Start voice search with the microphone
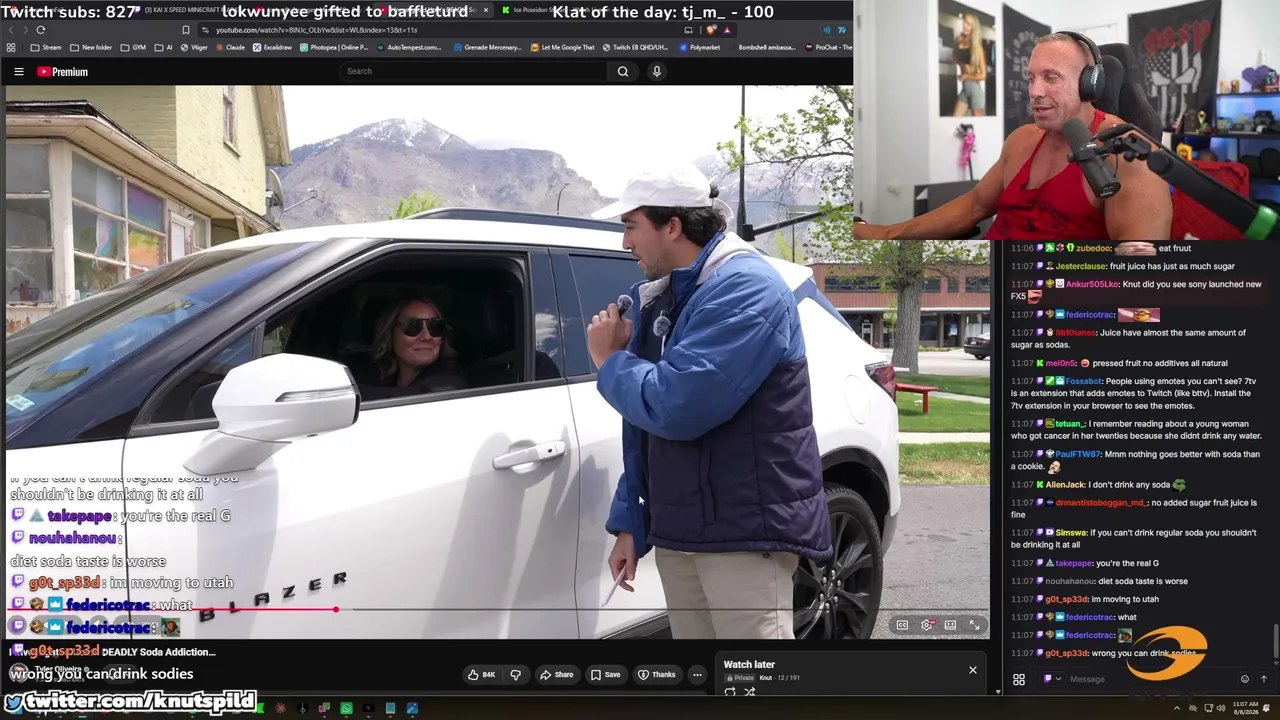The width and height of the screenshot is (1280, 720). tap(657, 71)
